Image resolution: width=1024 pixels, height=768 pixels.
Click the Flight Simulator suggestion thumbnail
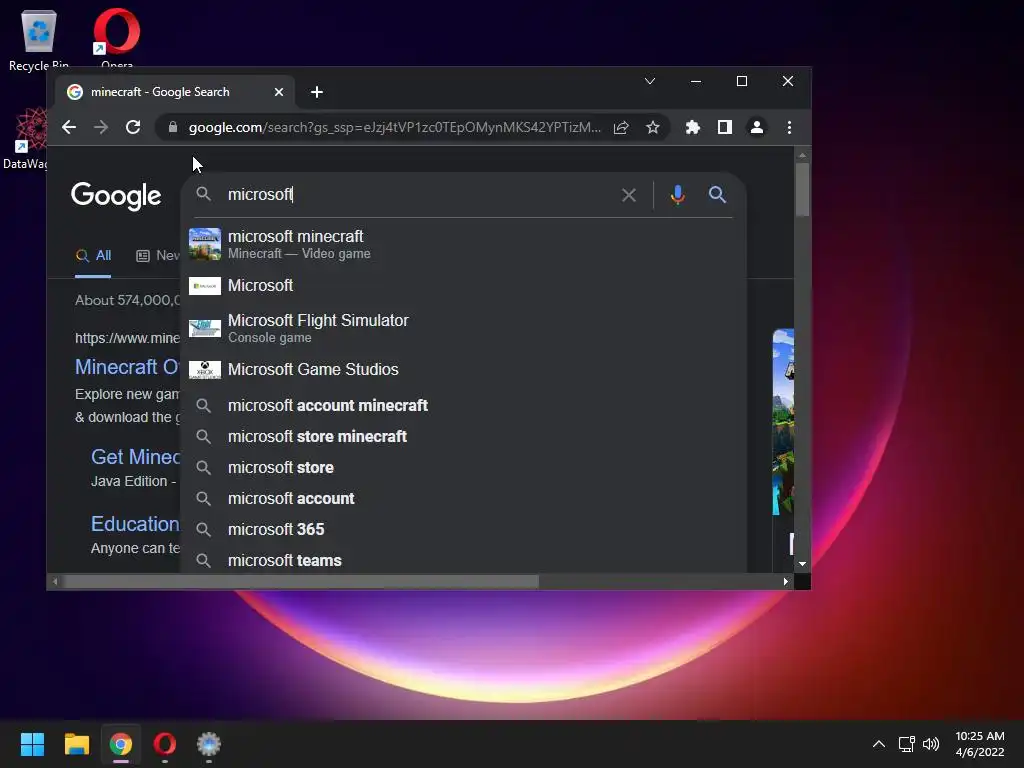point(205,328)
